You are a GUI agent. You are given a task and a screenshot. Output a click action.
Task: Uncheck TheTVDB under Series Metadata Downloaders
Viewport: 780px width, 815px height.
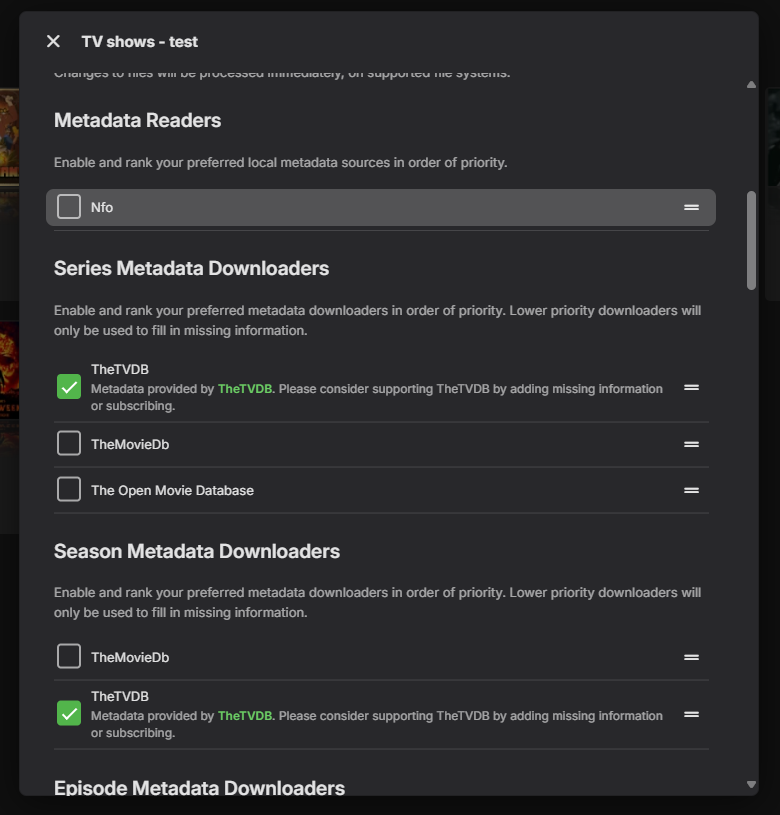69,386
